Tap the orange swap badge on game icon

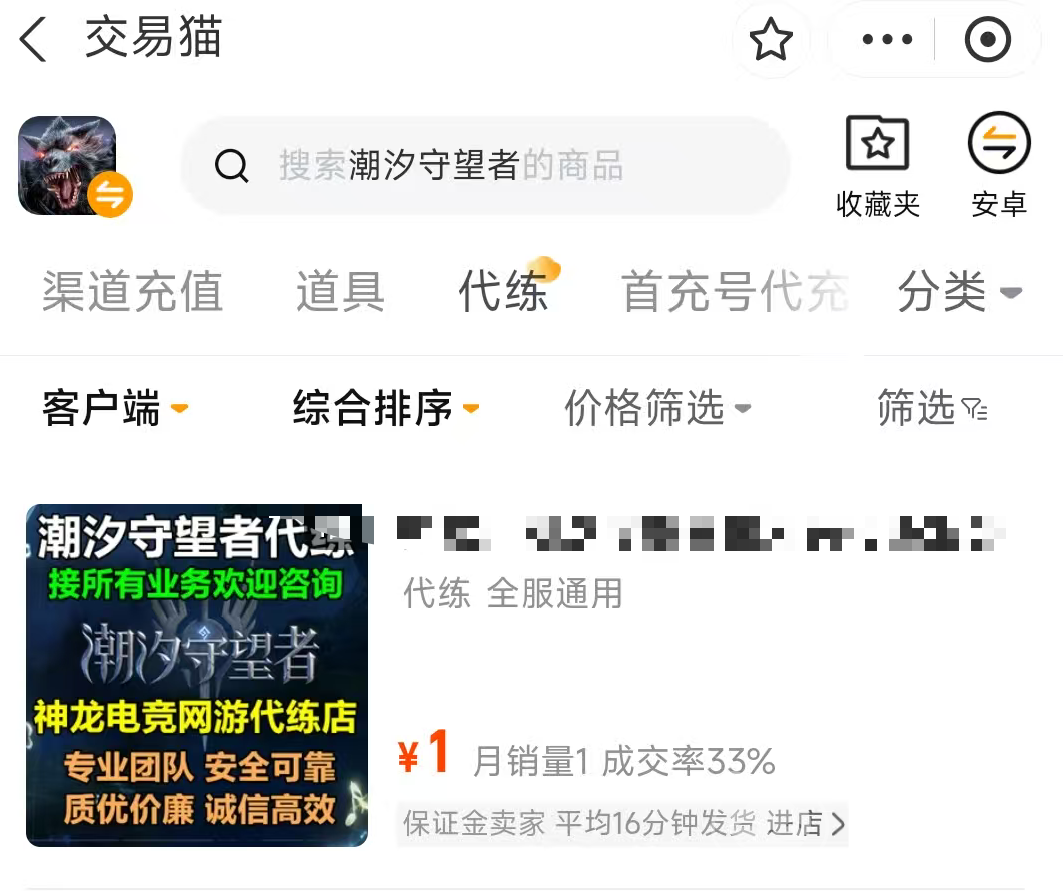[x=110, y=195]
